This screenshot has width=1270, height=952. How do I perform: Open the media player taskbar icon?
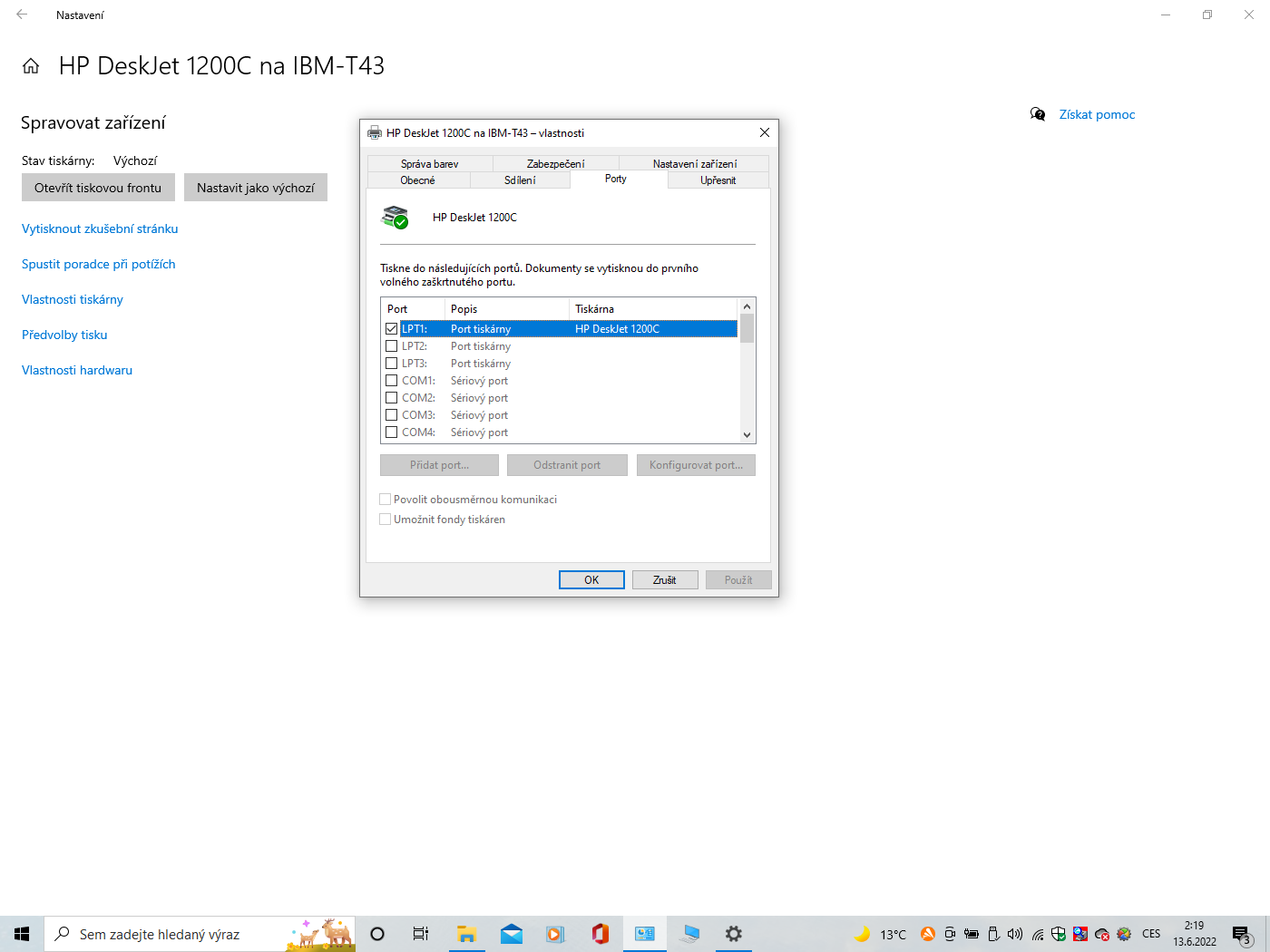coord(555,934)
